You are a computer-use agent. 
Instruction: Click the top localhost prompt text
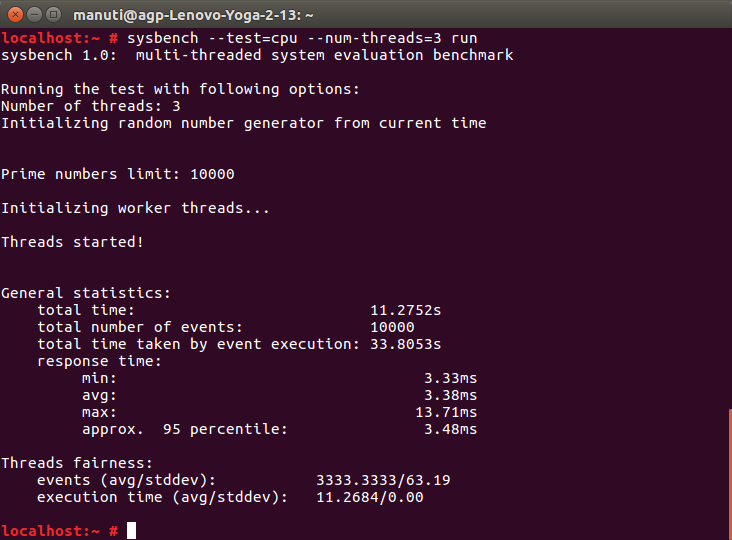point(55,38)
